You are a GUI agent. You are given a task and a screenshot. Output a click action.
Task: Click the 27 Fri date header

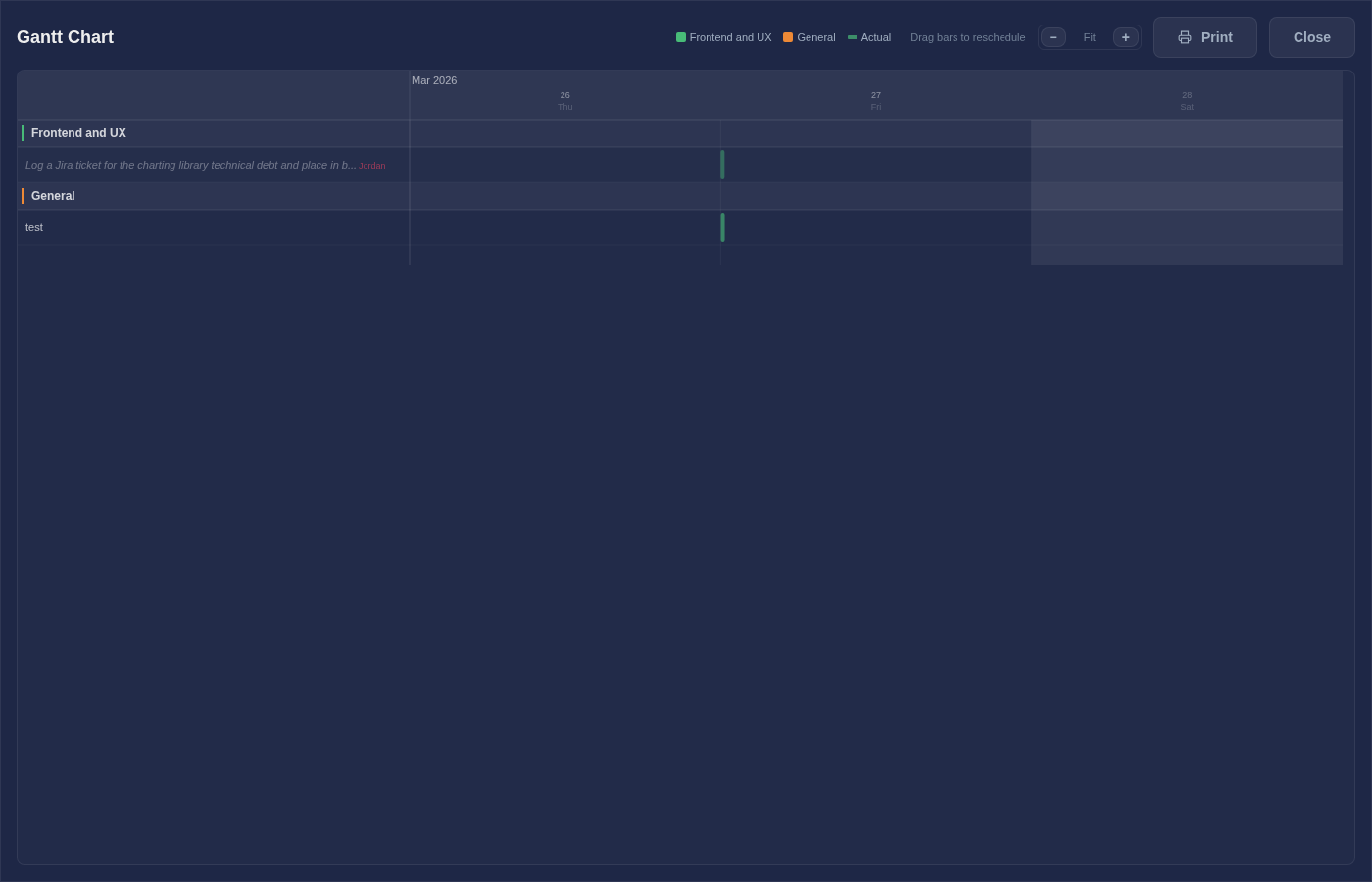tap(876, 101)
